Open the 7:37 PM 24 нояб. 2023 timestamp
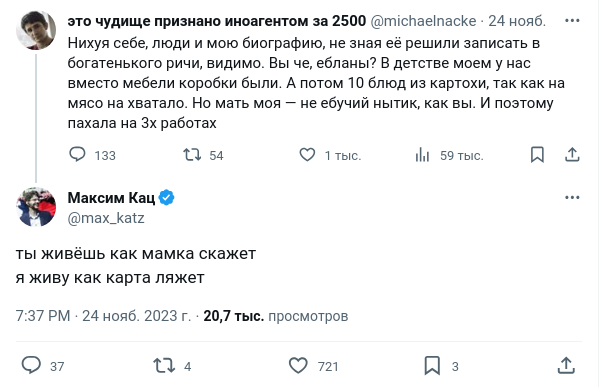 coord(103,316)
